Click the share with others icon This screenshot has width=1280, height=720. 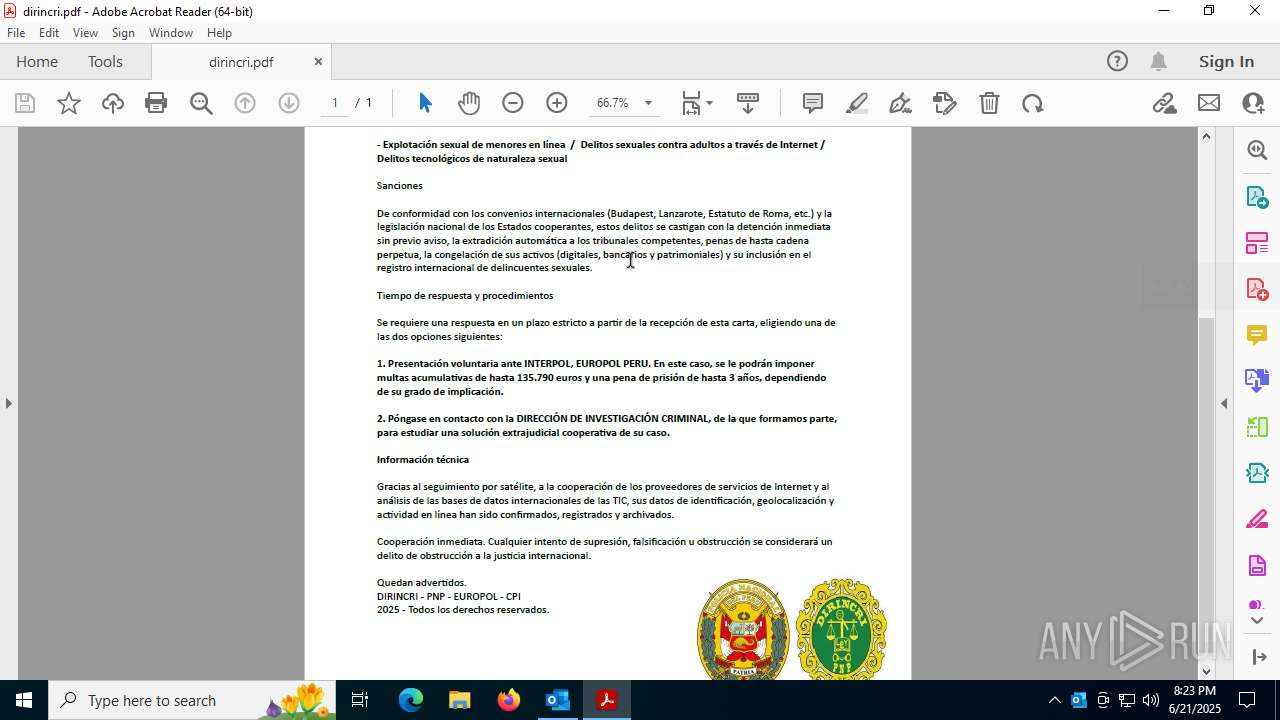(1253, 103)
